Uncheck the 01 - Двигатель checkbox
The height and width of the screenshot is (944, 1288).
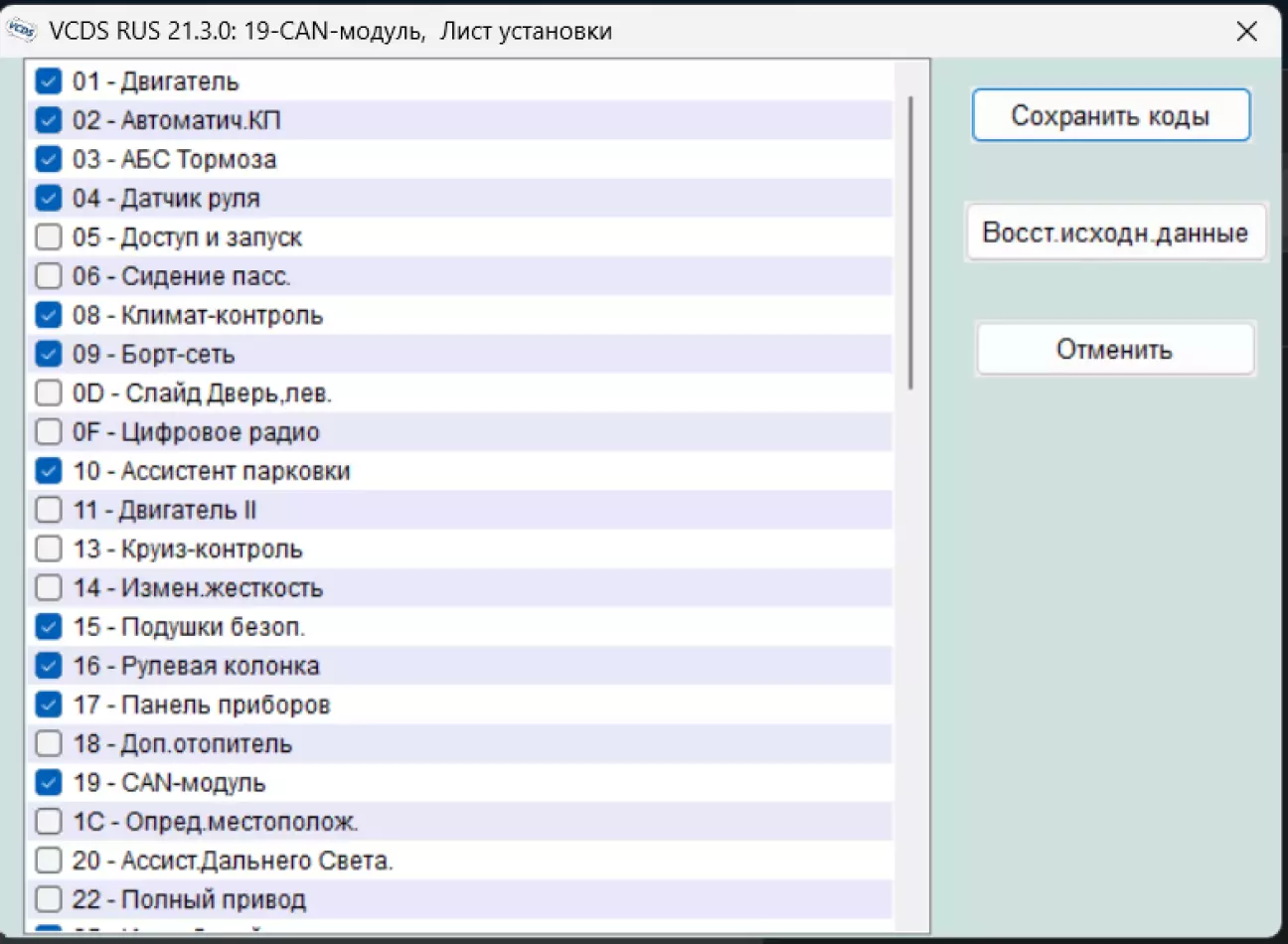pyautogui.click(x=49, y=80)
